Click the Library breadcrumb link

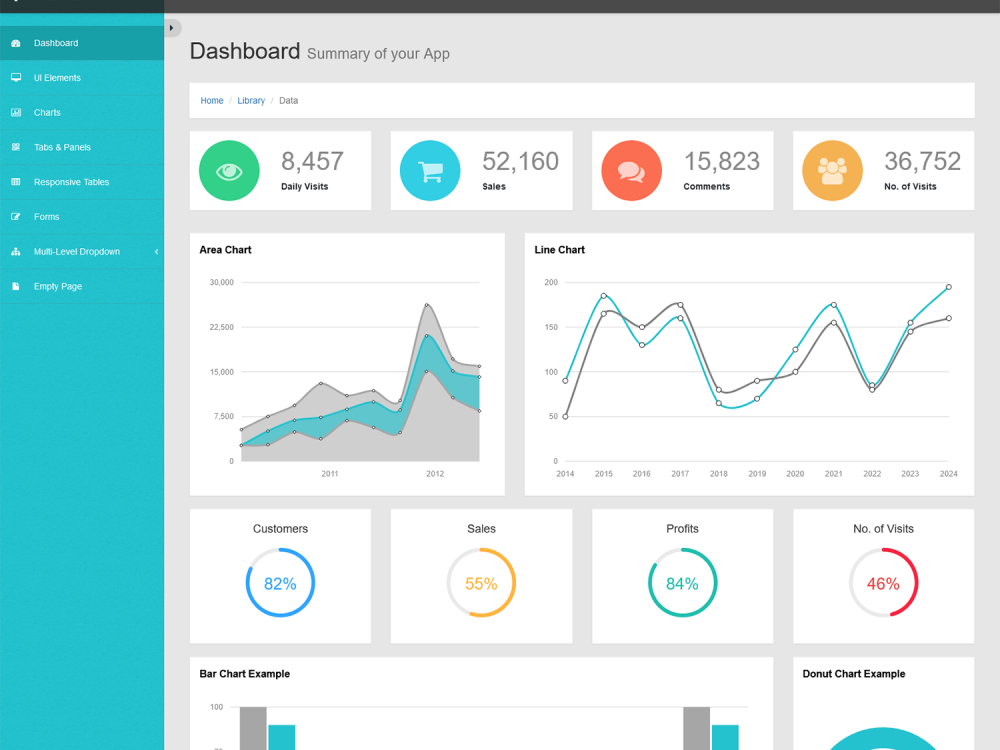251,100
